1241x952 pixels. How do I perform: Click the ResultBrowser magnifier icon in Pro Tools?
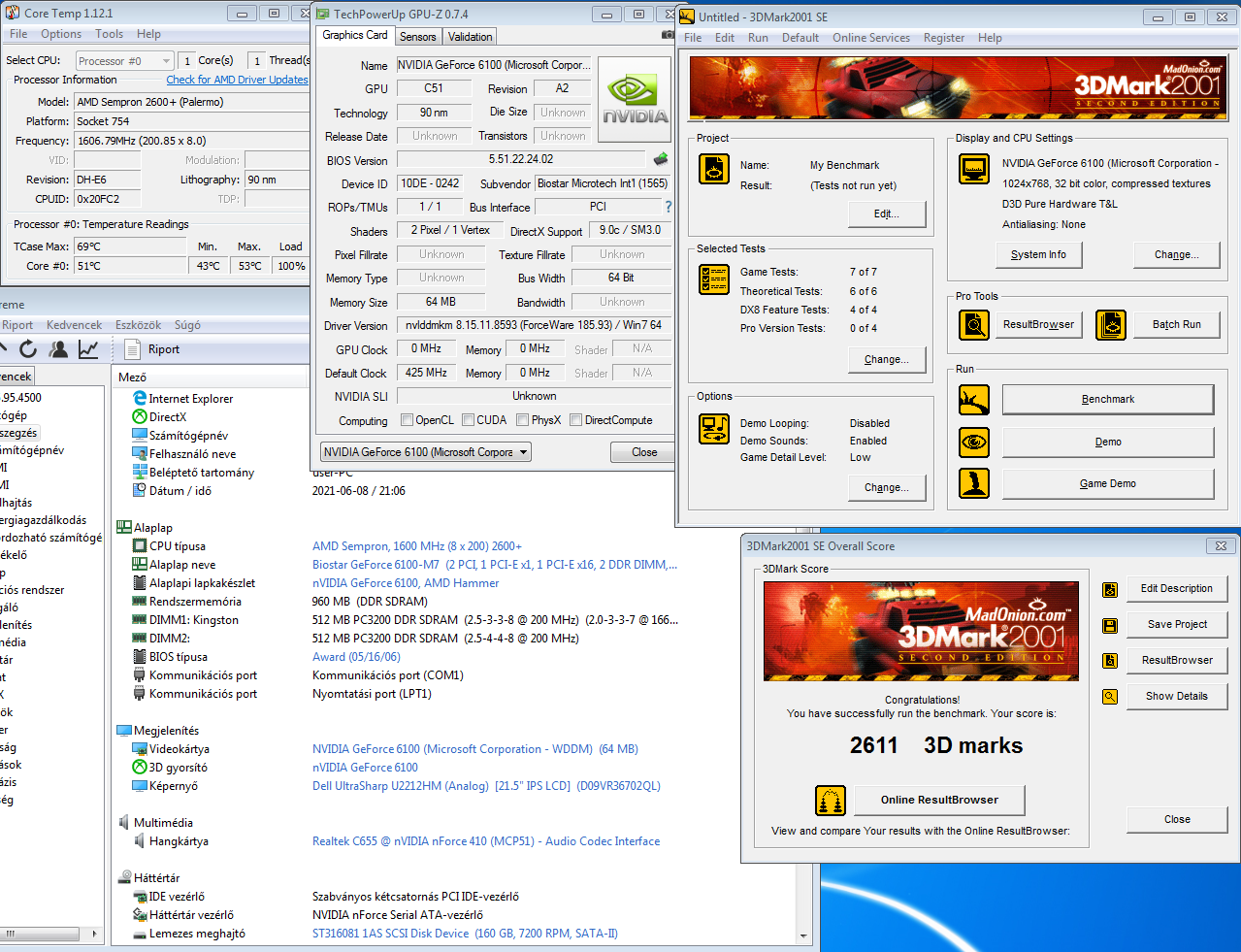(973, 325)
